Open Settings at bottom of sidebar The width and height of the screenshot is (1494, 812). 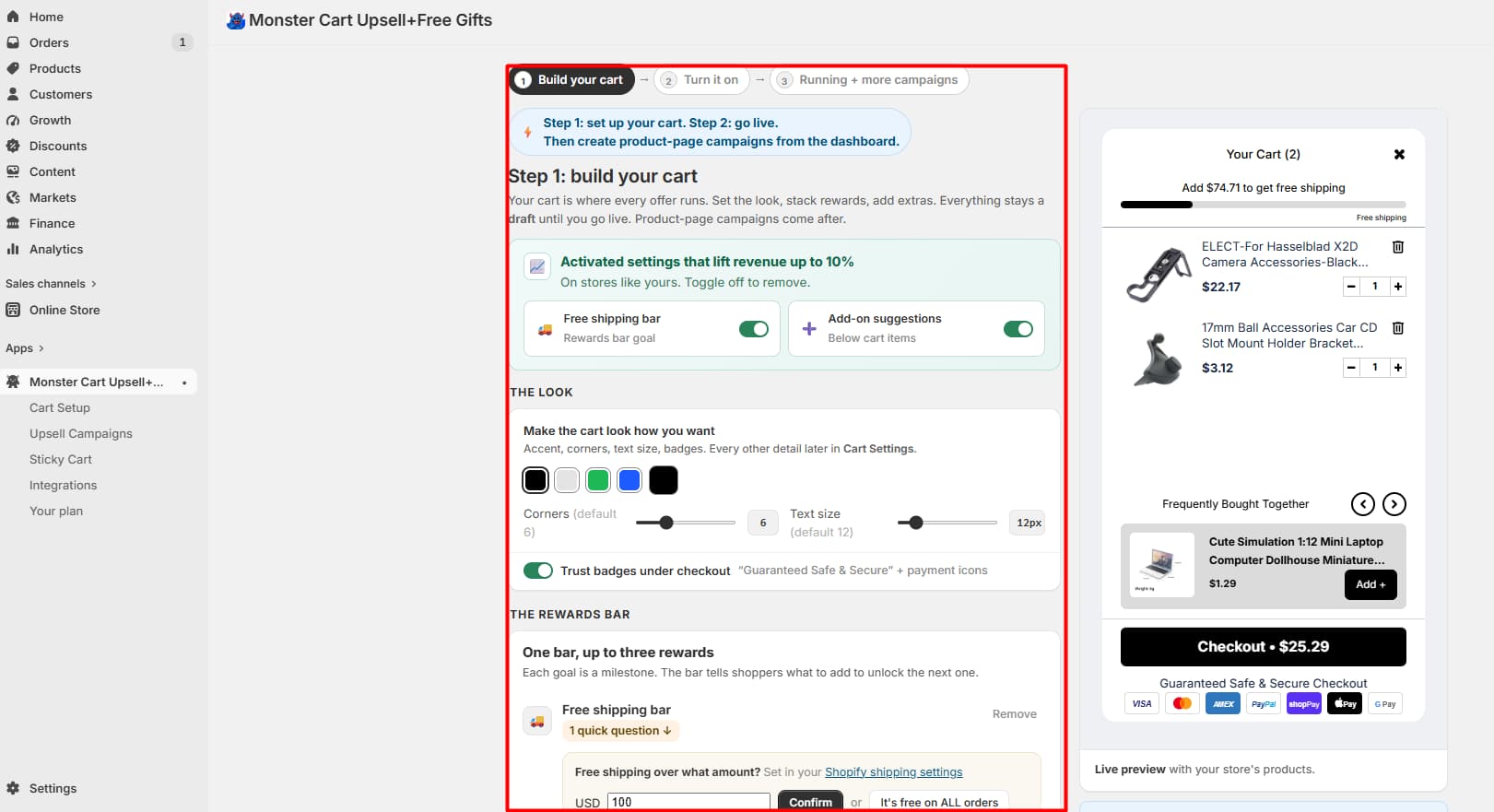[x=53, y=788]
